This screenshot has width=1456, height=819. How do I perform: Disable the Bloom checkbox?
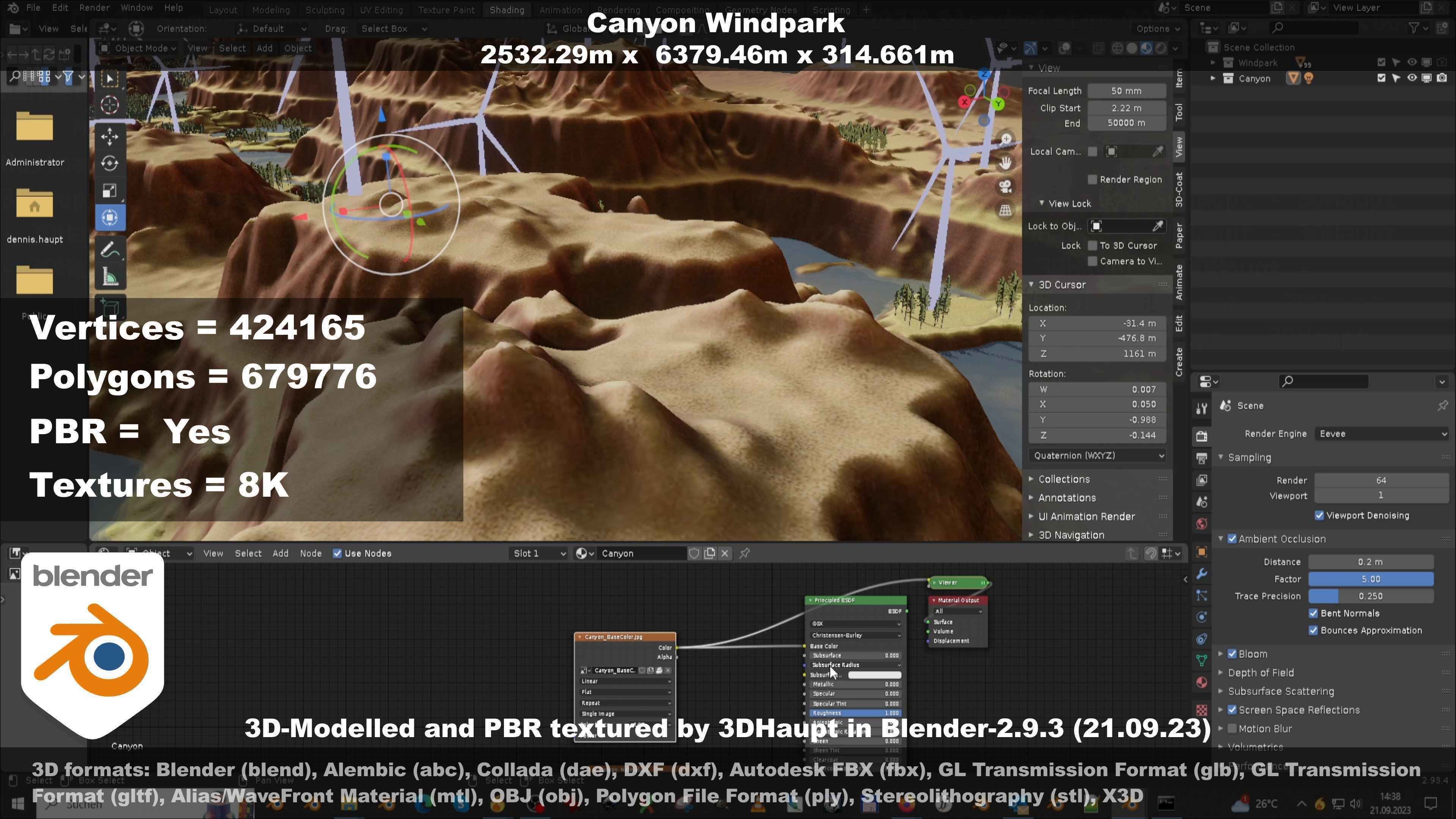[1232, 654]
